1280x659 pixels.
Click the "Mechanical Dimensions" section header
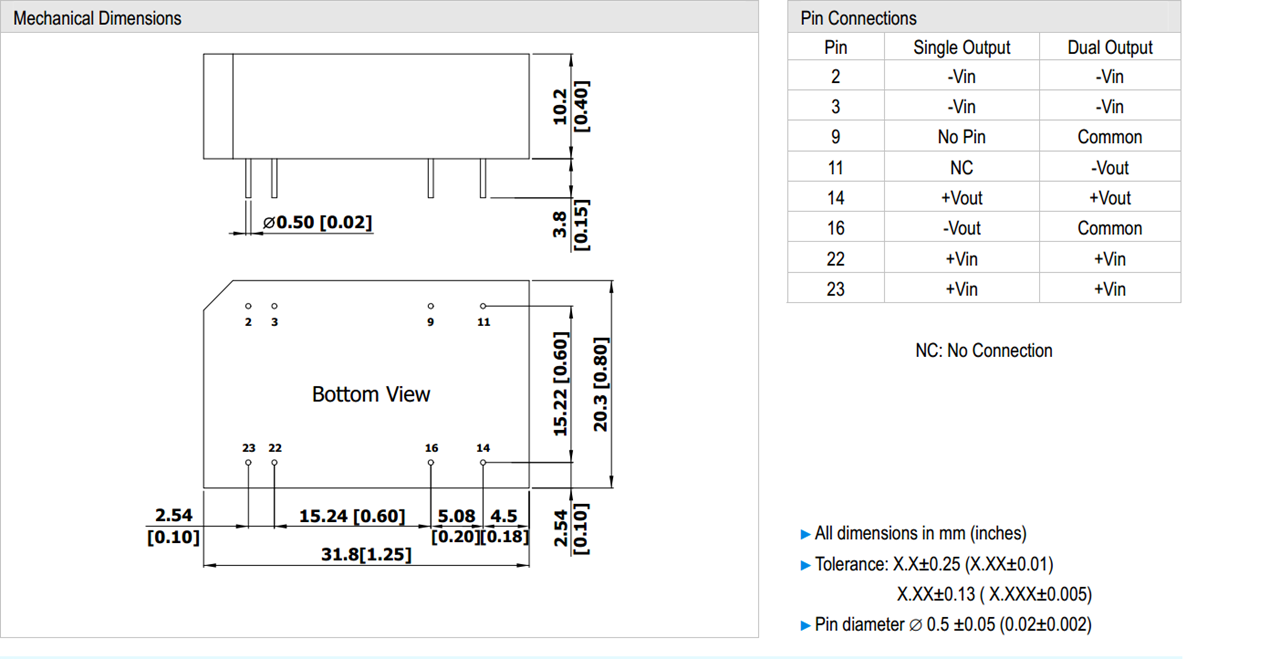tap(98, 18)
